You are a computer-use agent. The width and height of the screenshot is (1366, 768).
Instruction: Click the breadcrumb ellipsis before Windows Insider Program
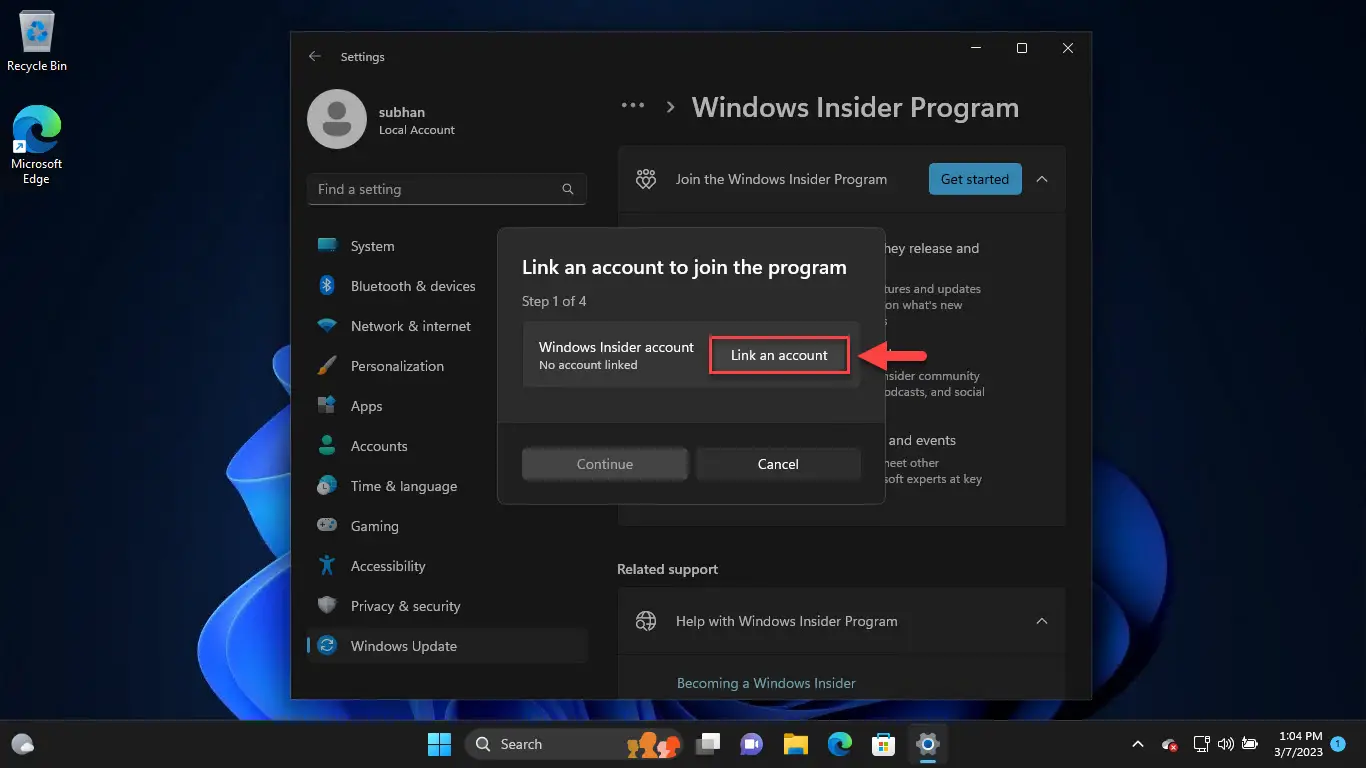632,106
